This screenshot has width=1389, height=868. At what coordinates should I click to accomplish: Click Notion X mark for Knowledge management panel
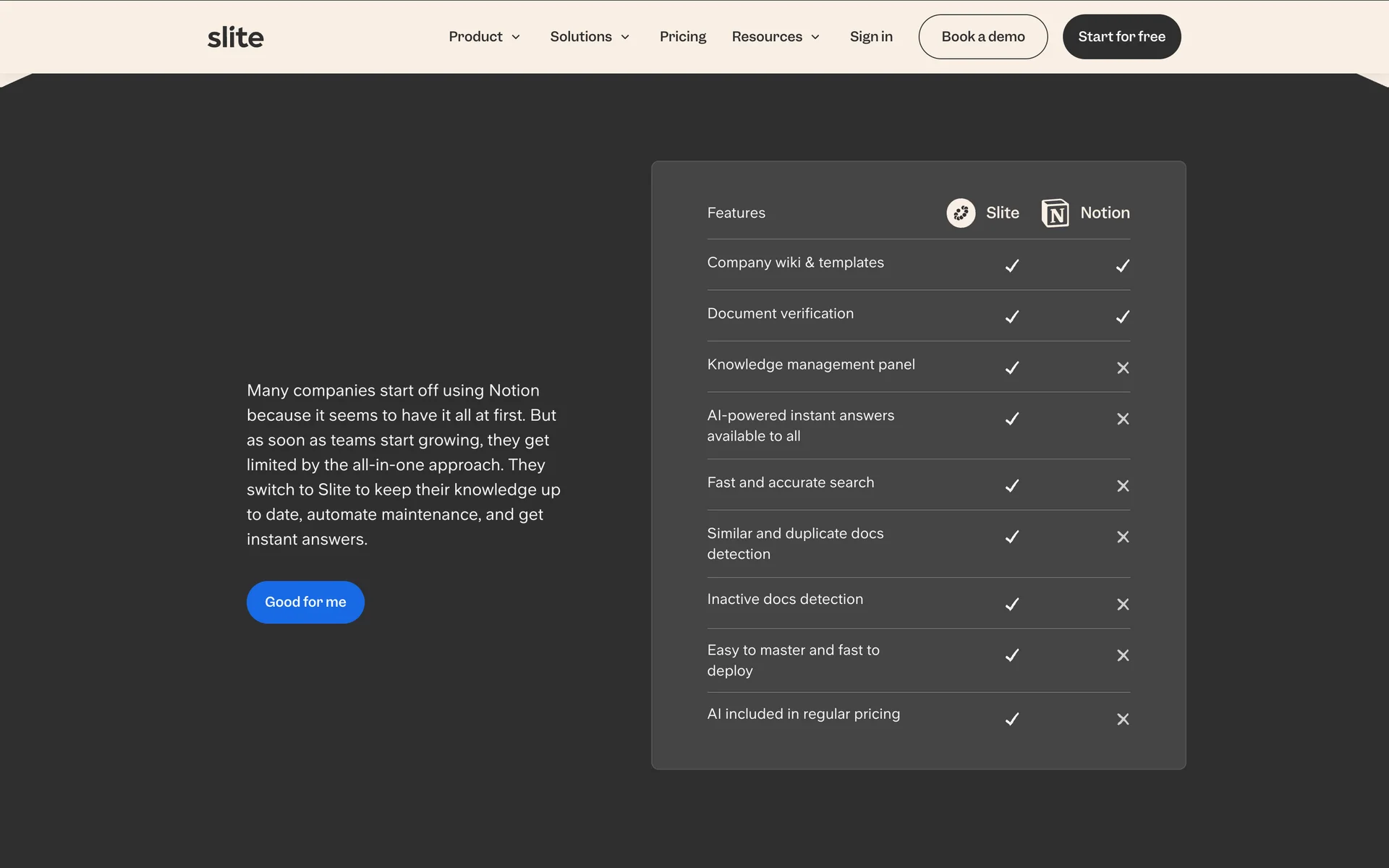coord(1122,367)
